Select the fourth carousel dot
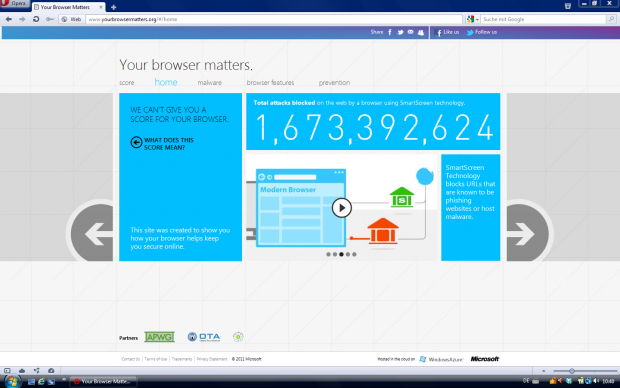Screen dimensions: 620x388 [x=348, y=254]
